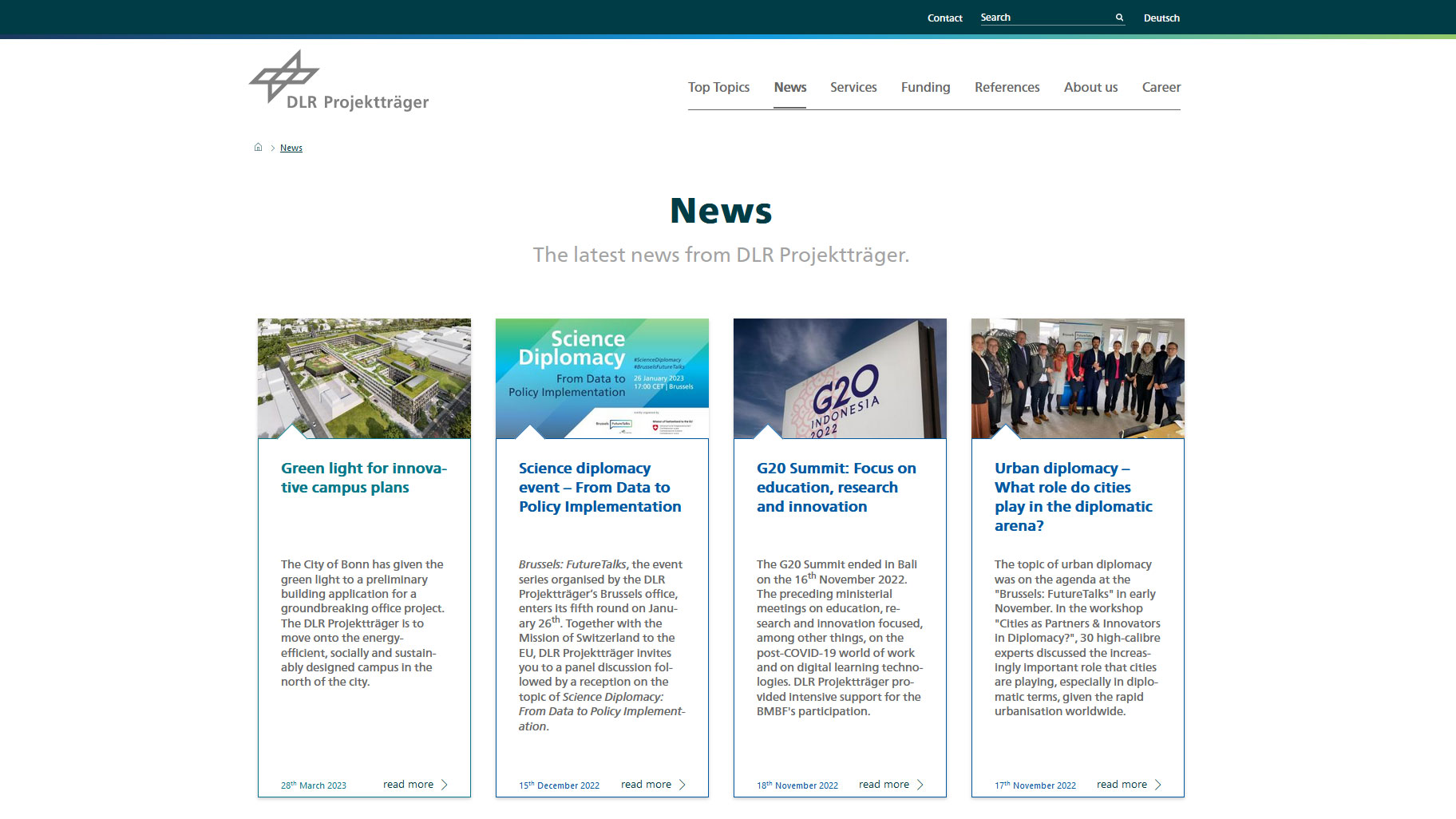Click inside the Search input field
This screenshot has width=1456, height=819.
click(x=1046, y=16)
